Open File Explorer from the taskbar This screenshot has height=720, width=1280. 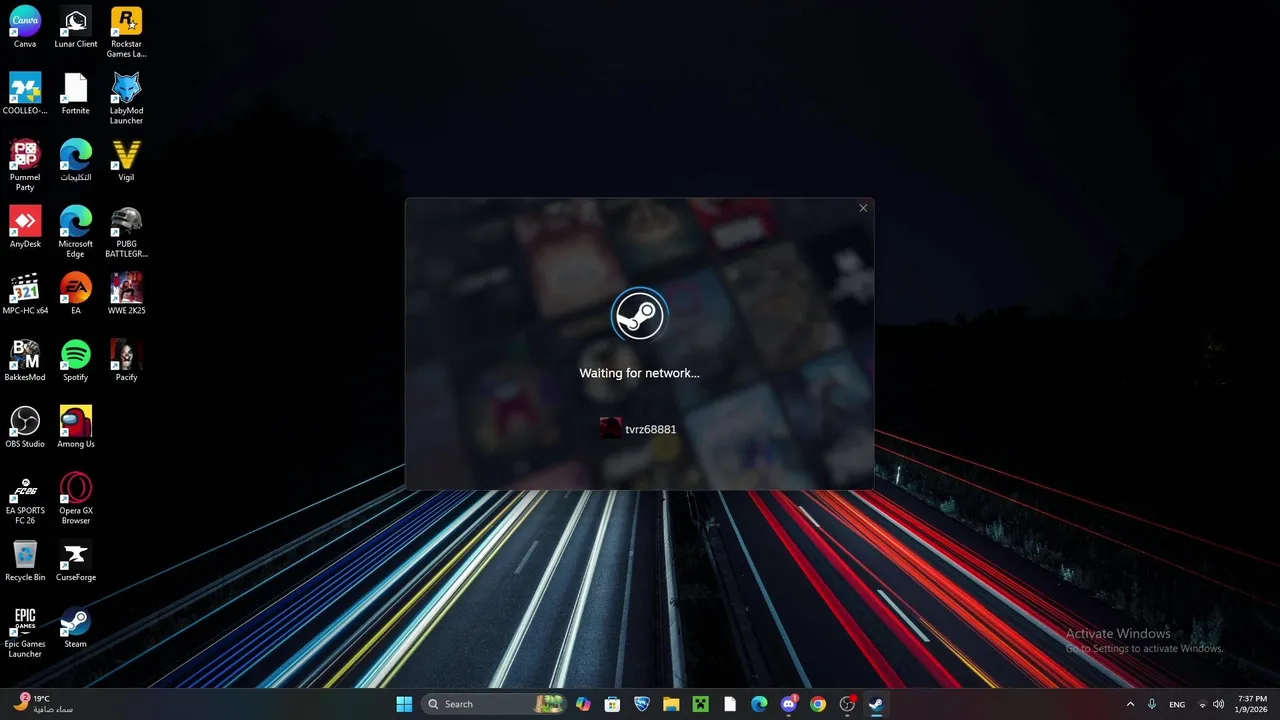coord(671,704)
